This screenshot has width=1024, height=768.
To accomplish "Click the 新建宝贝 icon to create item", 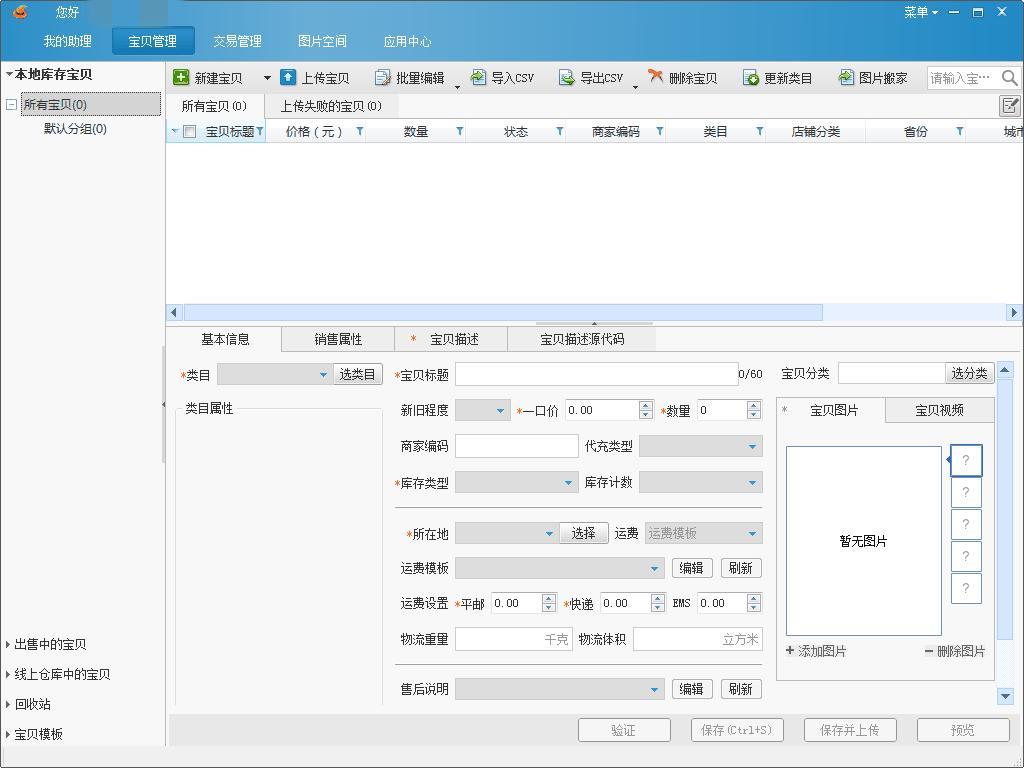I will [181, 76].
